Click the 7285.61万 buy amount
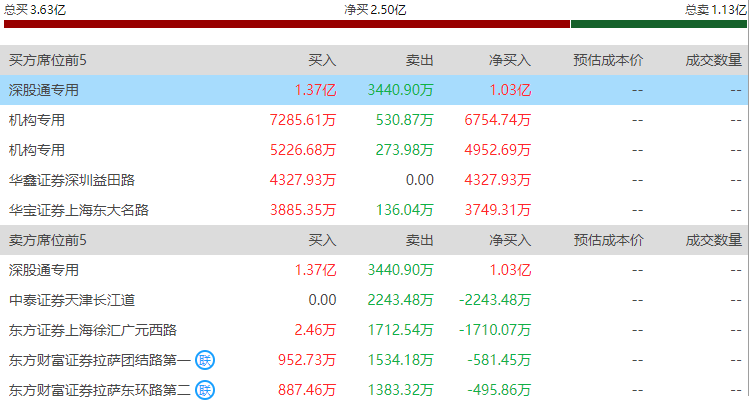This screenshot has width=749, height=402. click(303, 120)
